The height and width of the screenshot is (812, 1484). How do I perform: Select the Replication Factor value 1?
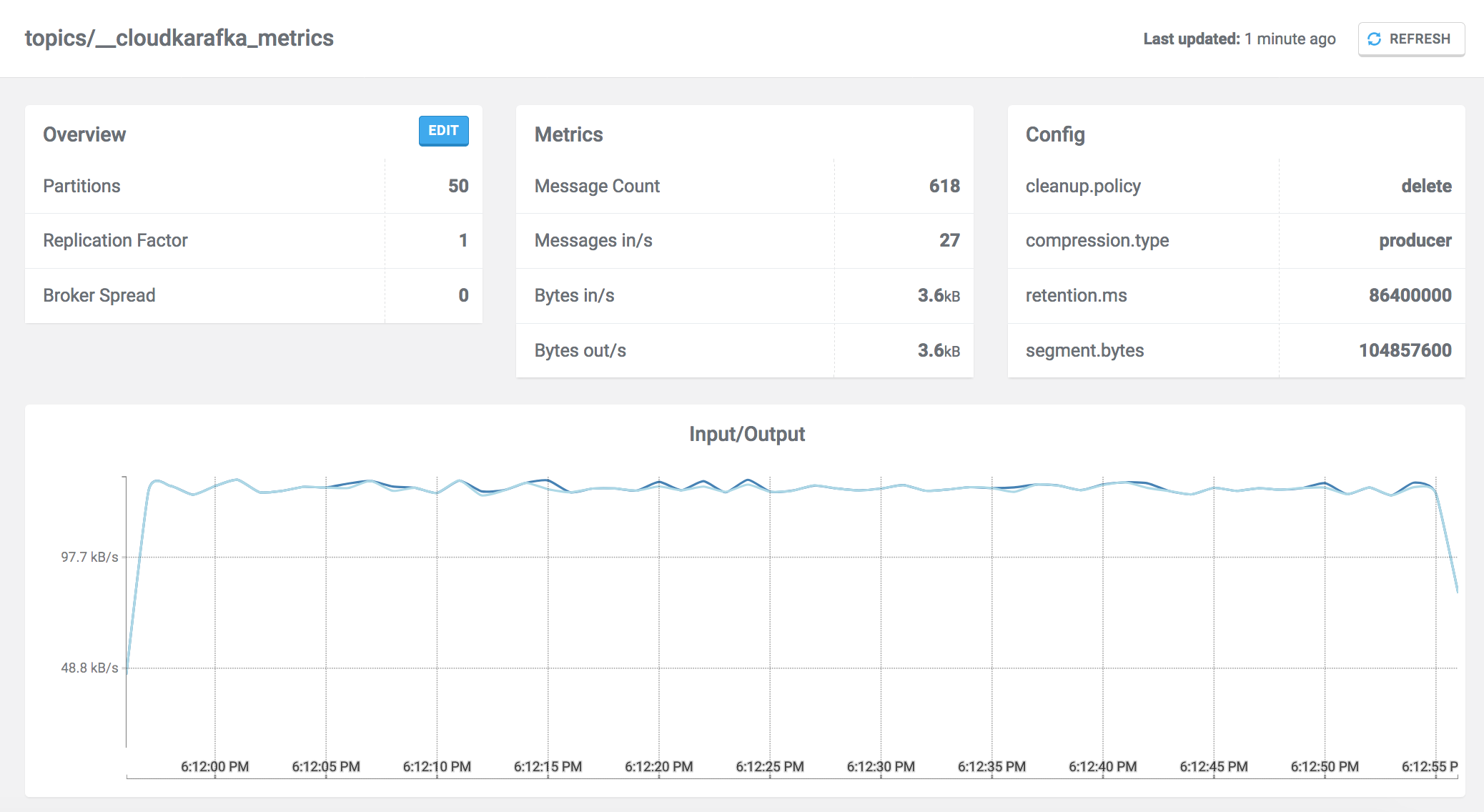click(x=463, y=240)
